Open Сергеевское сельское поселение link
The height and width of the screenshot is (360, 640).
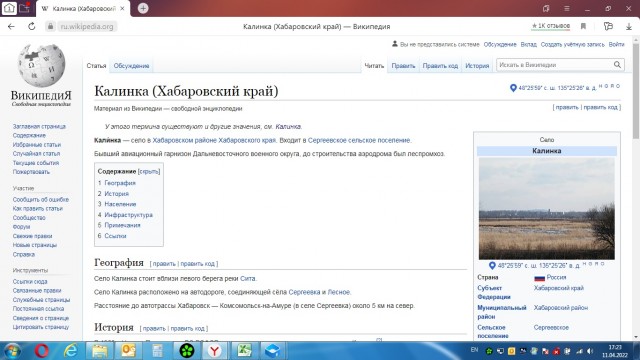coord(359,140)
